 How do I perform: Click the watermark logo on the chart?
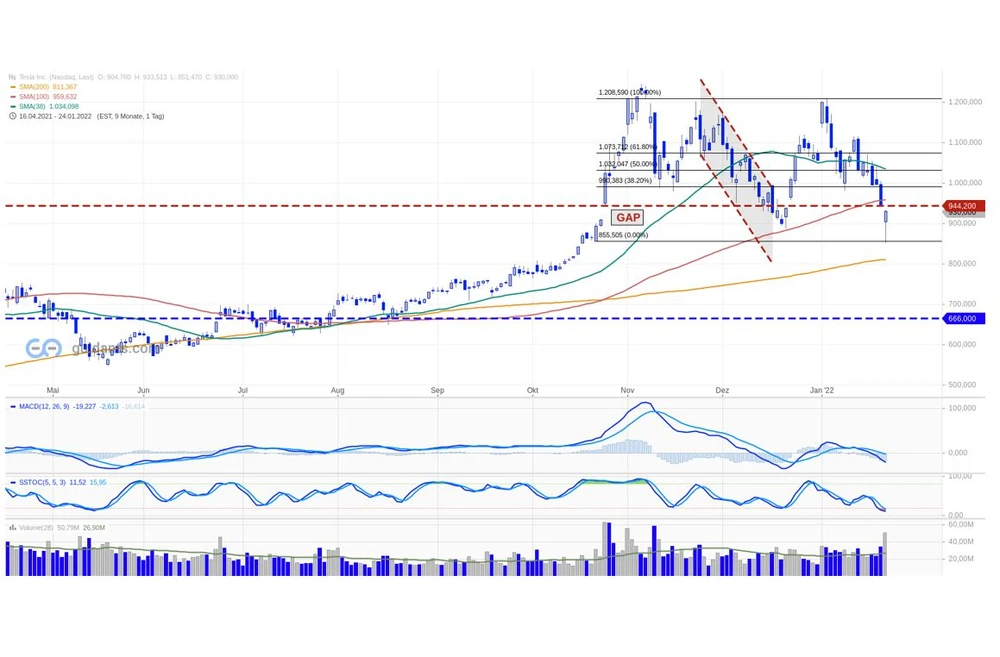(42, 348)
